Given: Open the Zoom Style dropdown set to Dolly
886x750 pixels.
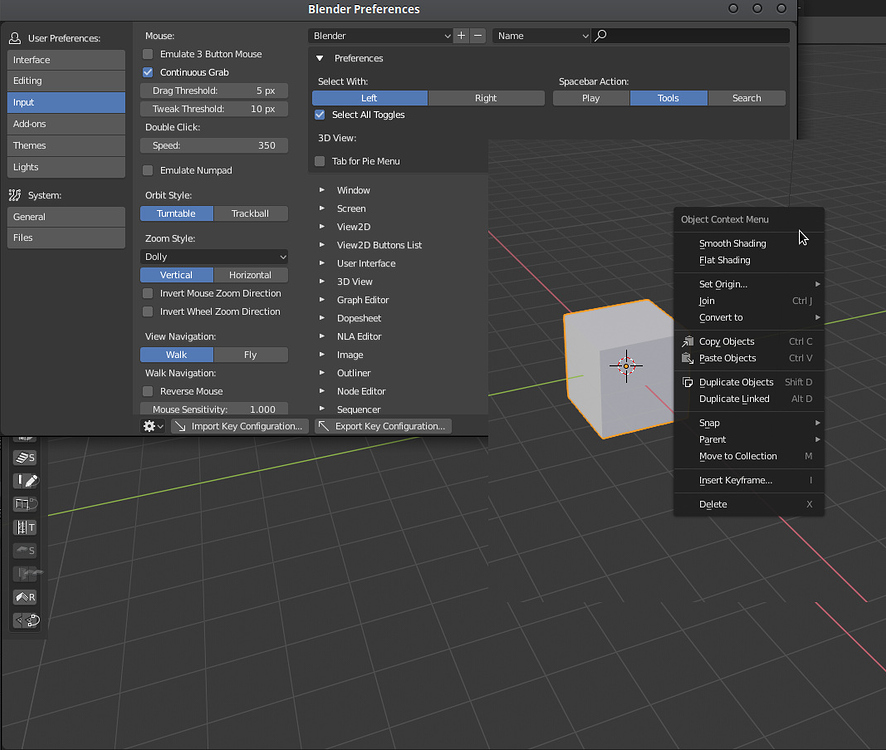Looking at the screenshot, I should point(213,256).
